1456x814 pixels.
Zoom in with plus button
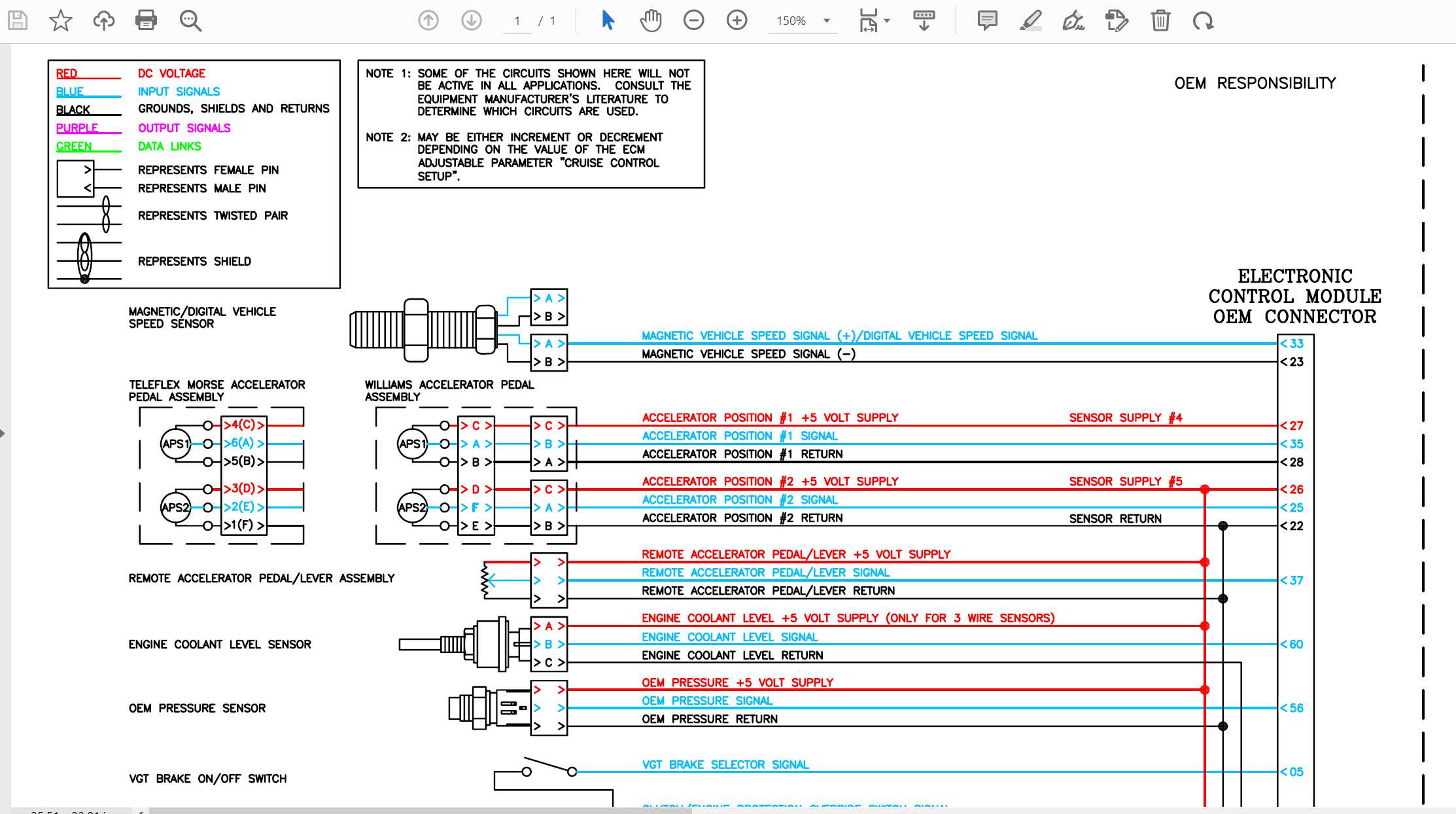(737, 21)
